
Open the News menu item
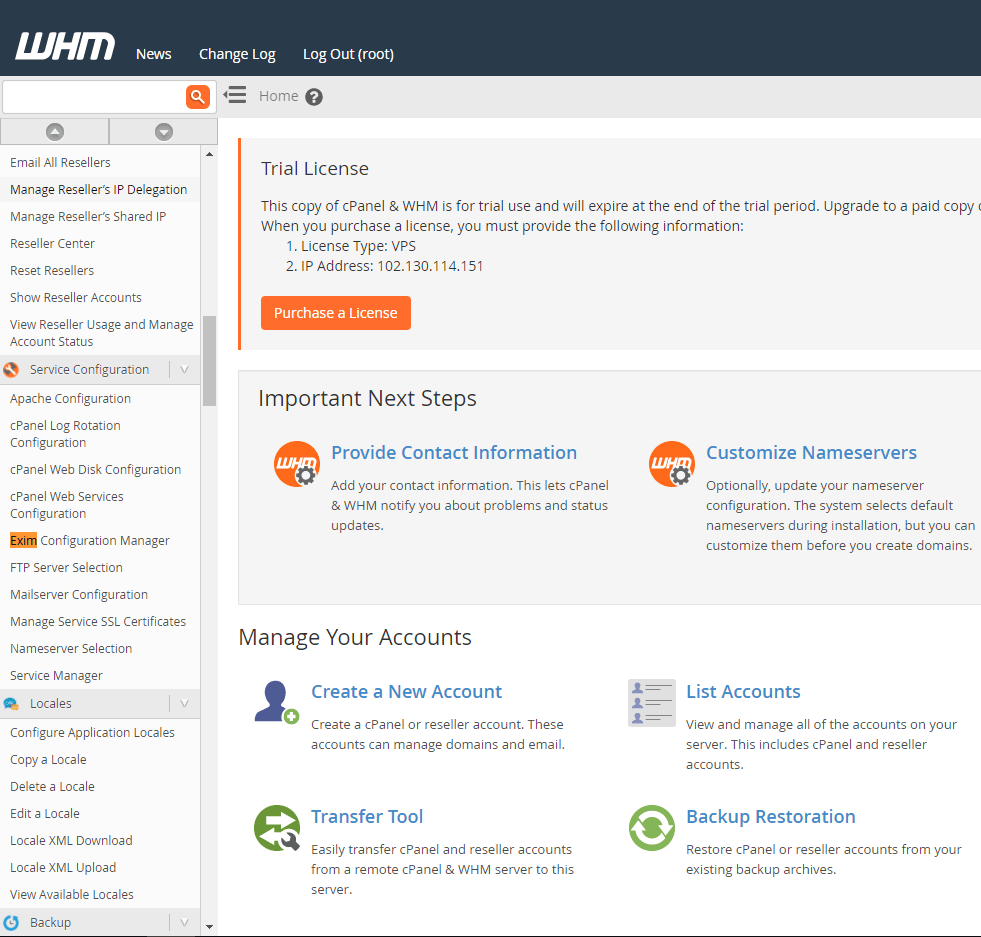(x=153, y=54)
